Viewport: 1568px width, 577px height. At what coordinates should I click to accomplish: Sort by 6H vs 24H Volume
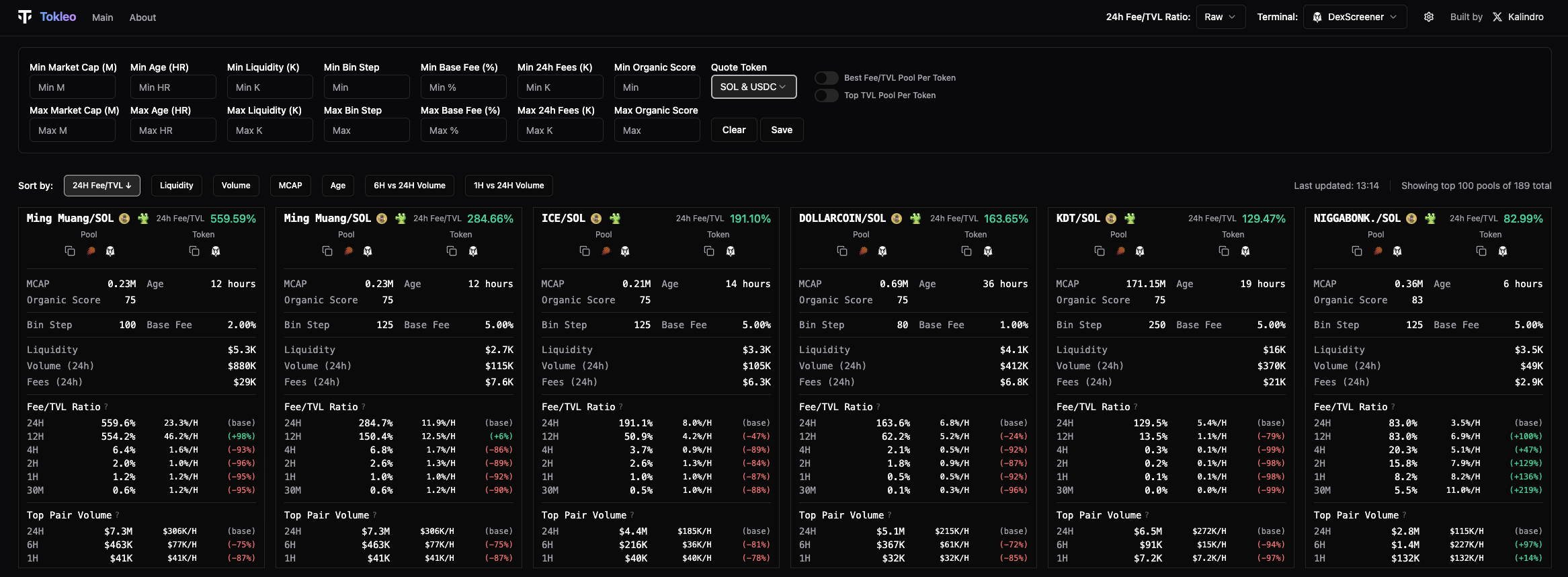[x=410, y=186]
